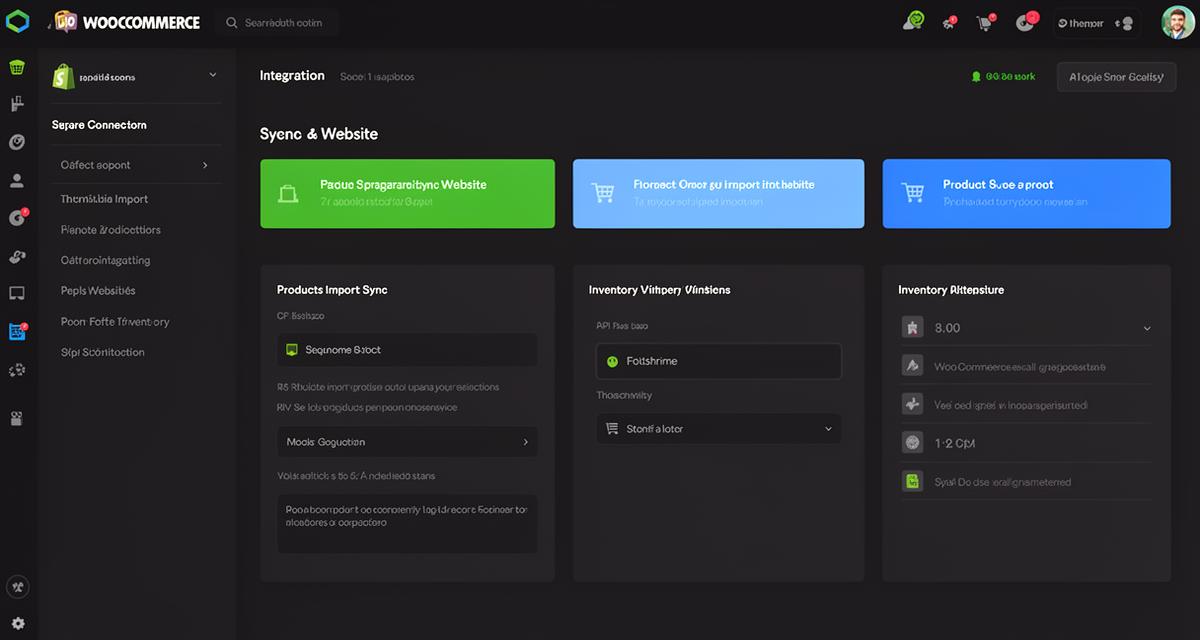Click into the search field in top bar
The image size is (1200, 640).
click(x=277, y=22)
